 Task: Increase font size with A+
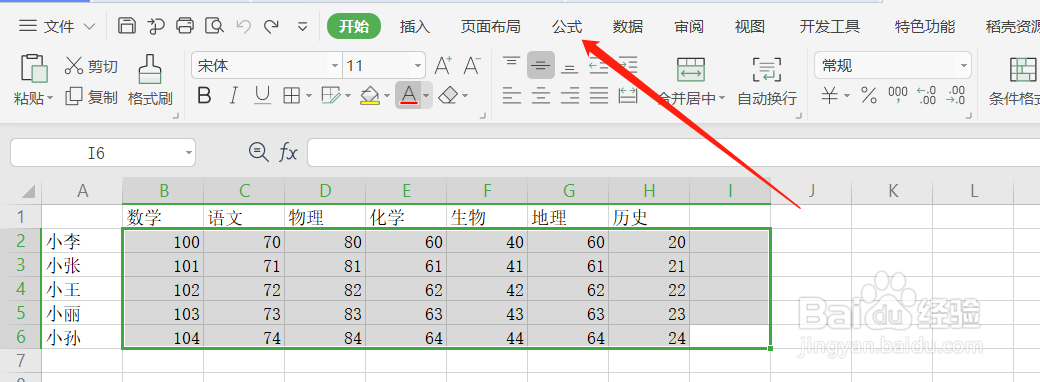[443, 65]
